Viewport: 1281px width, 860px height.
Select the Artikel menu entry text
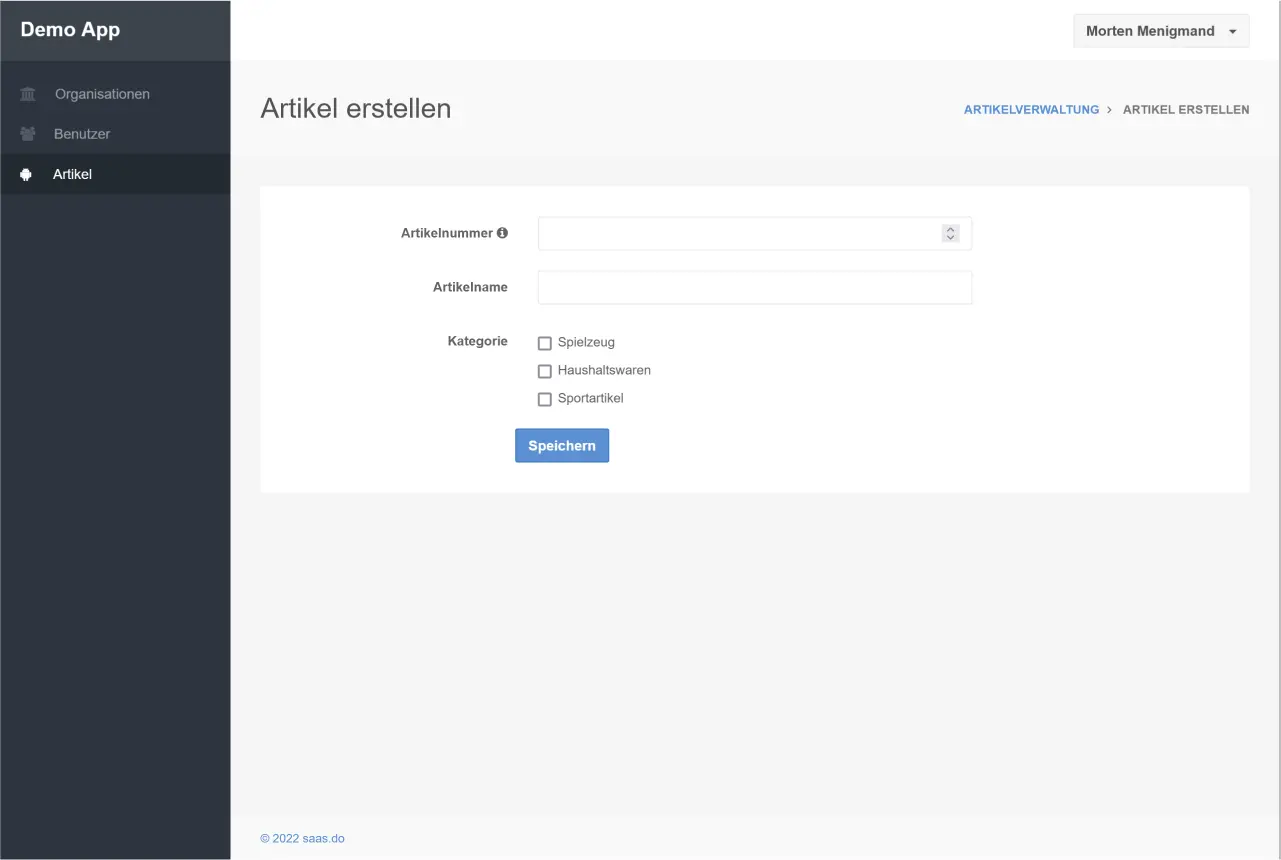(72, 174)
